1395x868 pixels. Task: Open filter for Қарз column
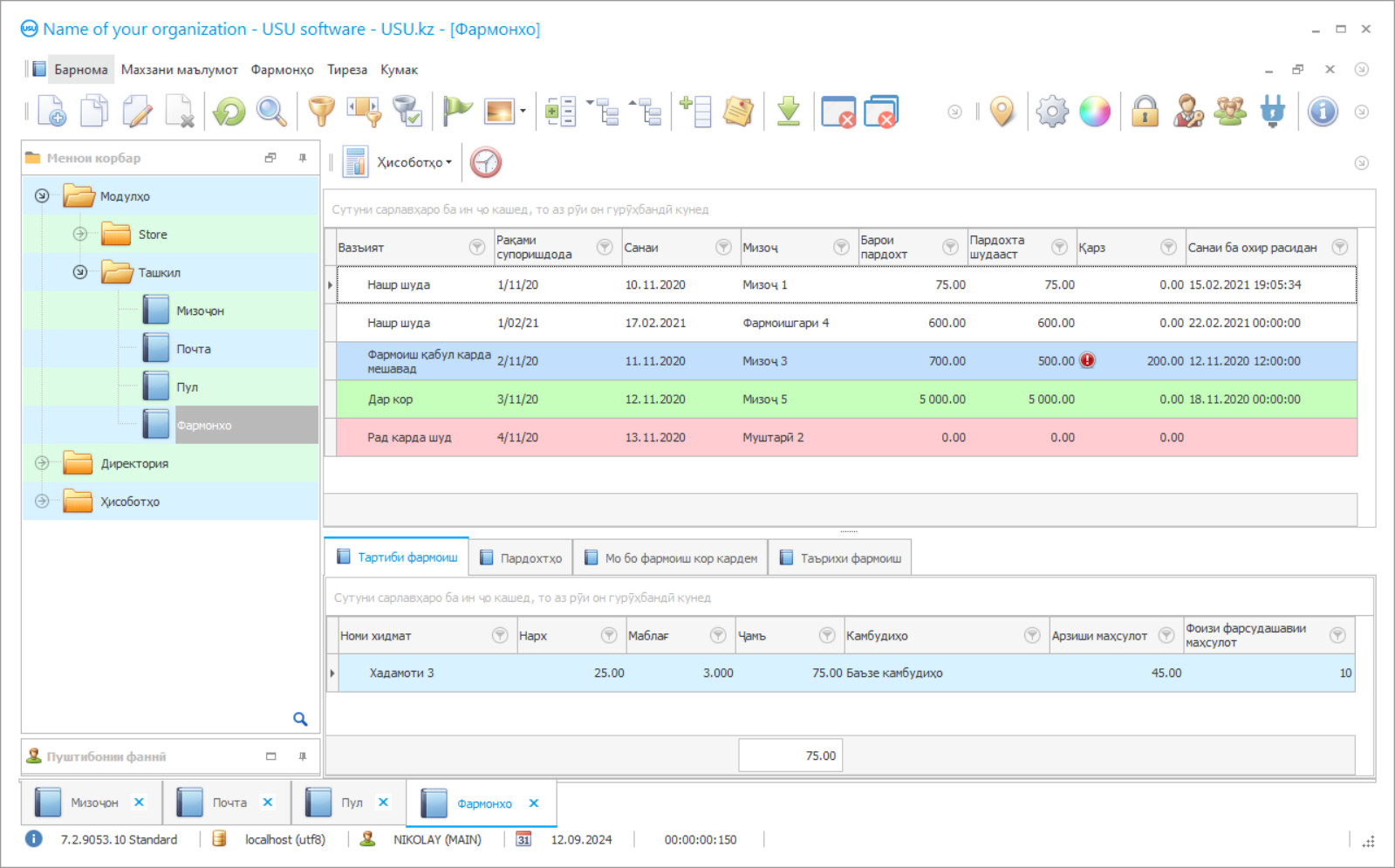tap(1168, 247)
